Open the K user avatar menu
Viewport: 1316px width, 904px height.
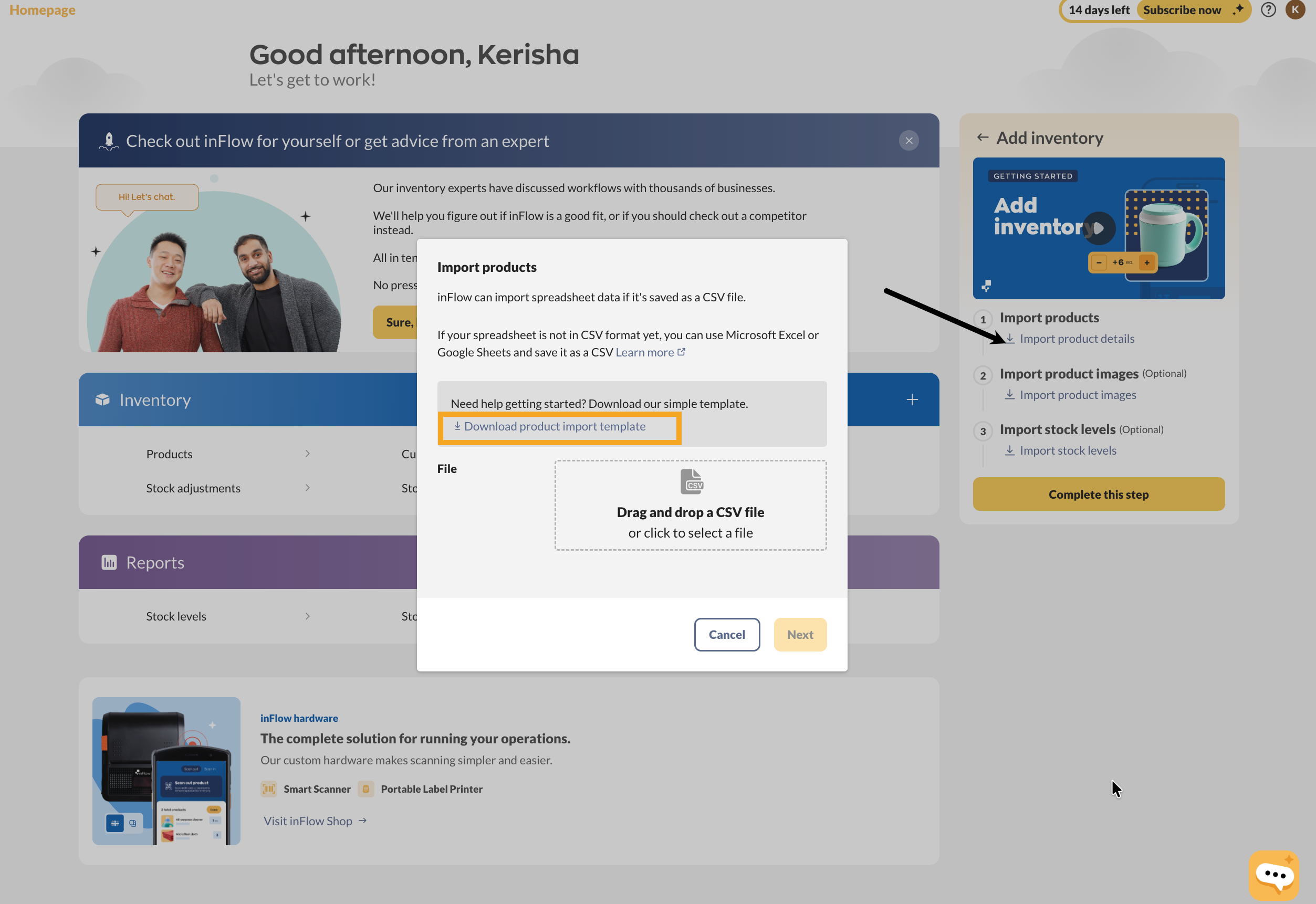pyautogui.click(x=1295, y=9)
